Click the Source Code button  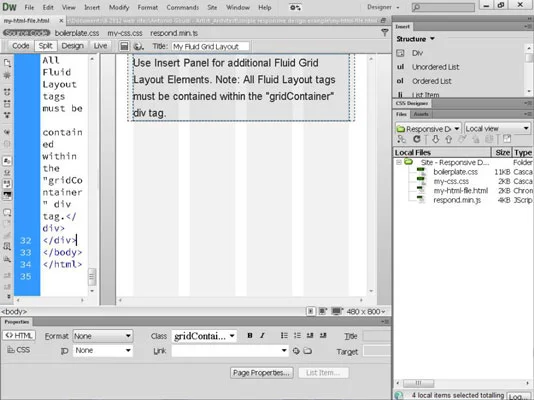(27, 33)
